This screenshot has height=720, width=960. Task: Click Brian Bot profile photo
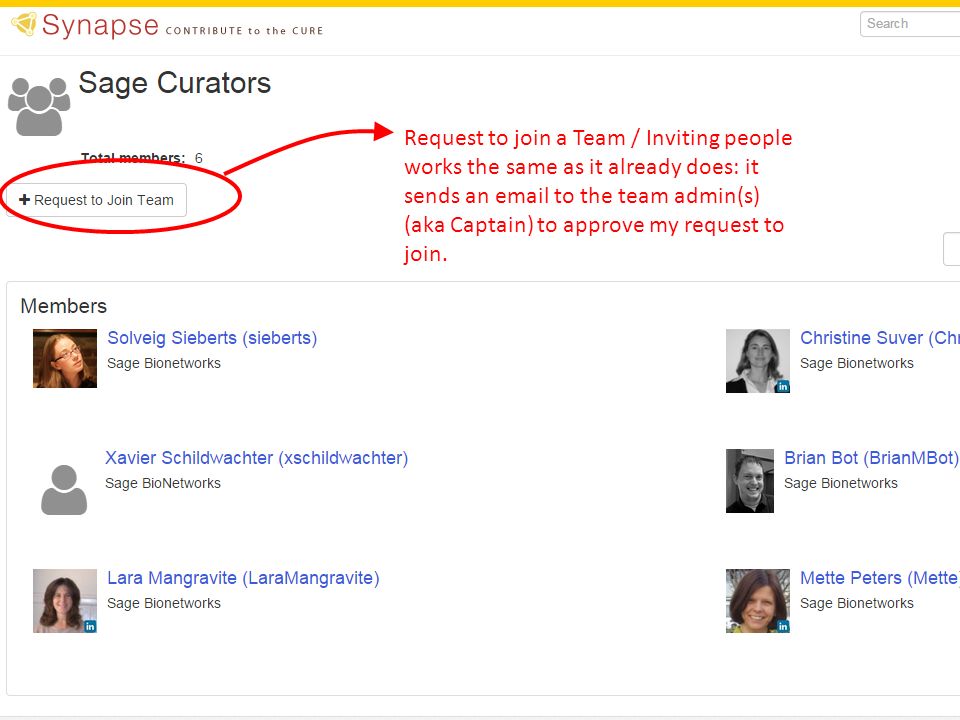pos(750,481)
